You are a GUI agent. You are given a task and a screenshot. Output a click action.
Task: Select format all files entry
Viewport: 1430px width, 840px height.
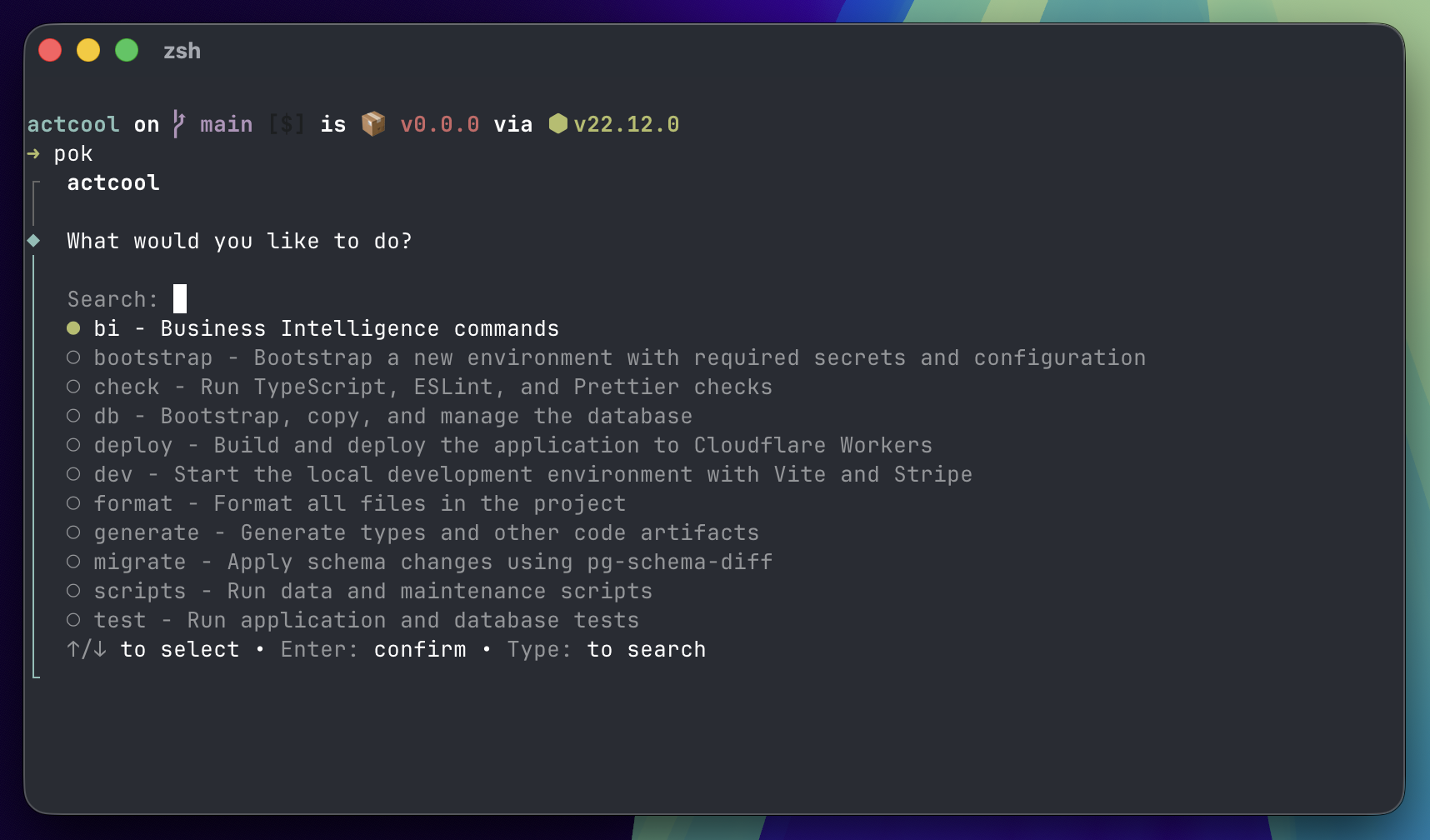(359, 503)
